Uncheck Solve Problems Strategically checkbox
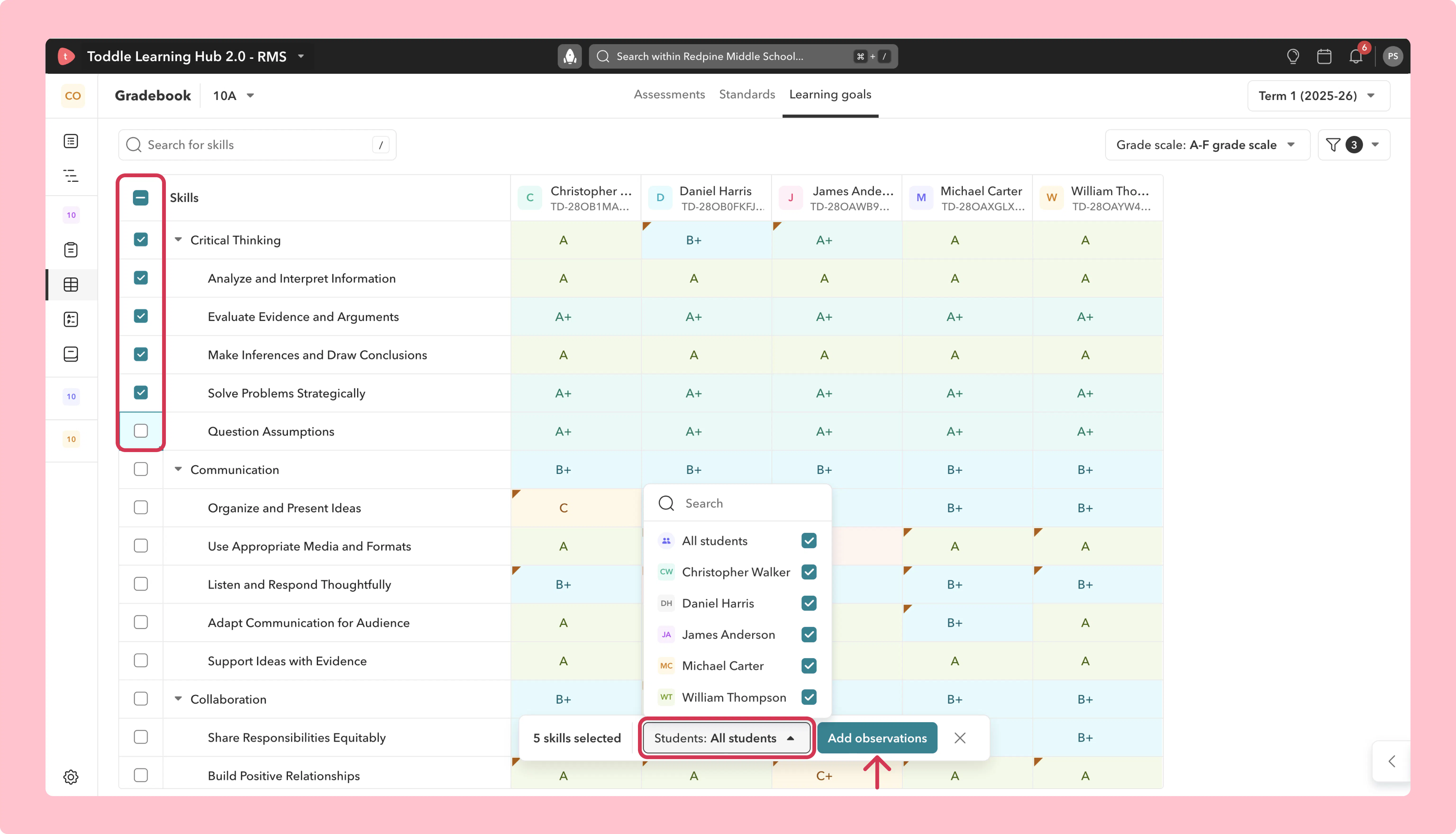1456x834 pixels. [141, 392]
